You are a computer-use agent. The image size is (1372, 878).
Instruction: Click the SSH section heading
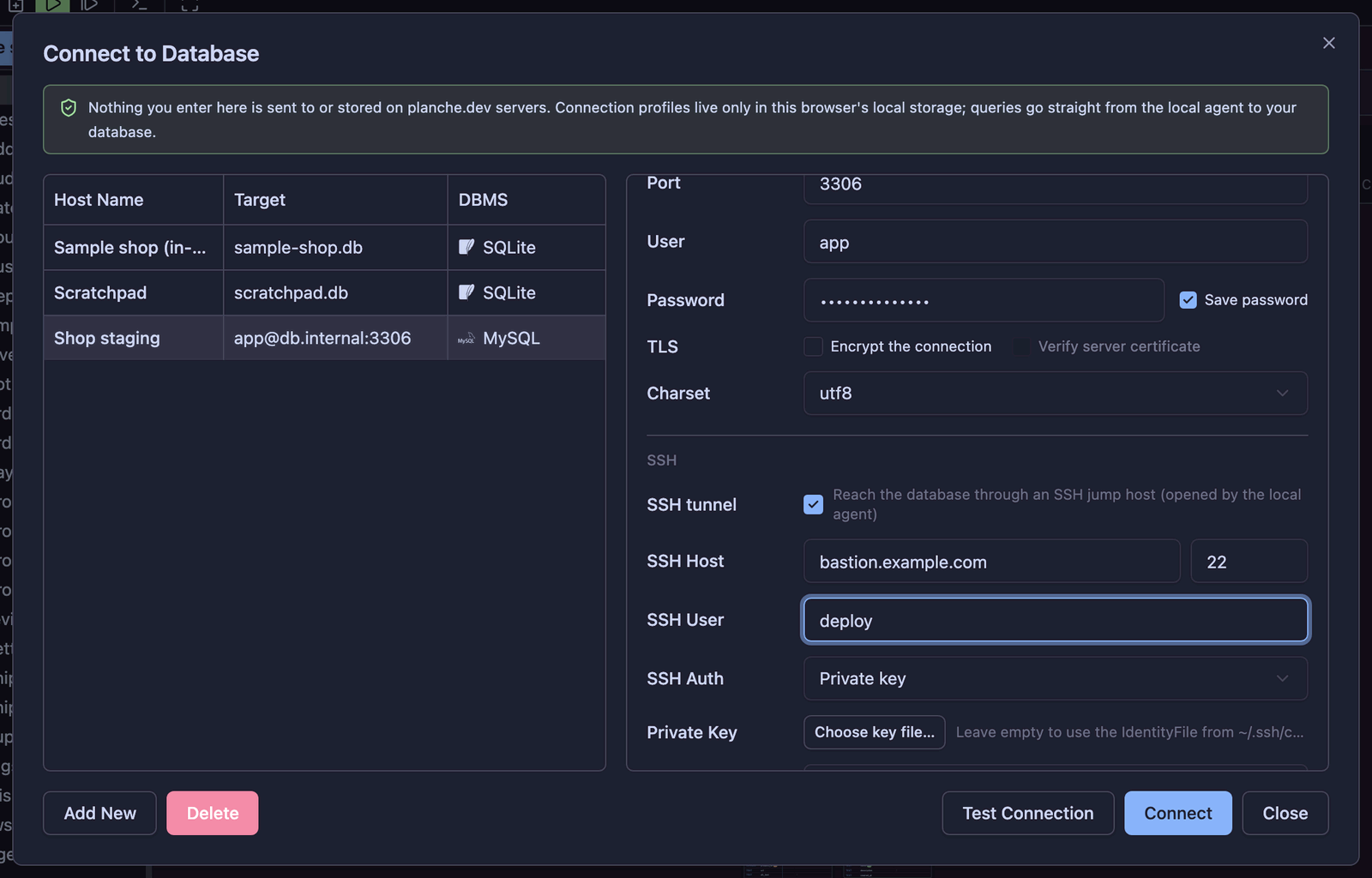(x=661, y=460)
